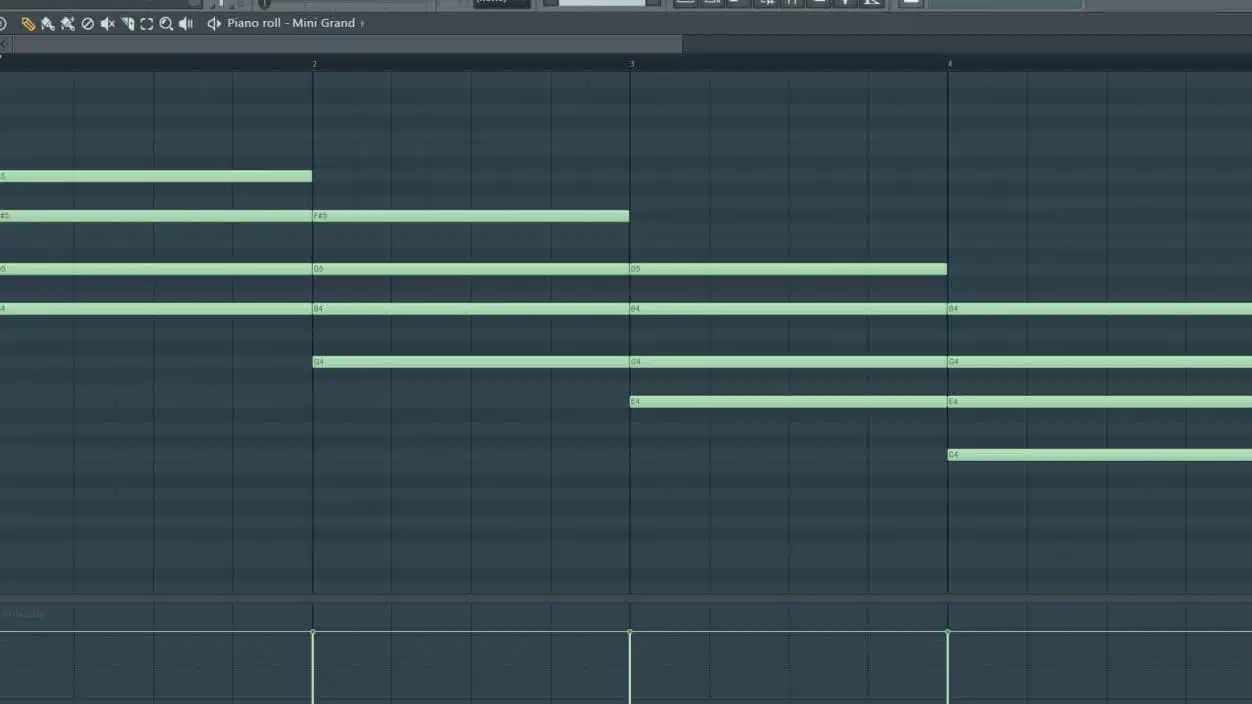Select the E4 note in bar 3
Viewport: 1252px width, 704px height.
click(x=788, y=402)
